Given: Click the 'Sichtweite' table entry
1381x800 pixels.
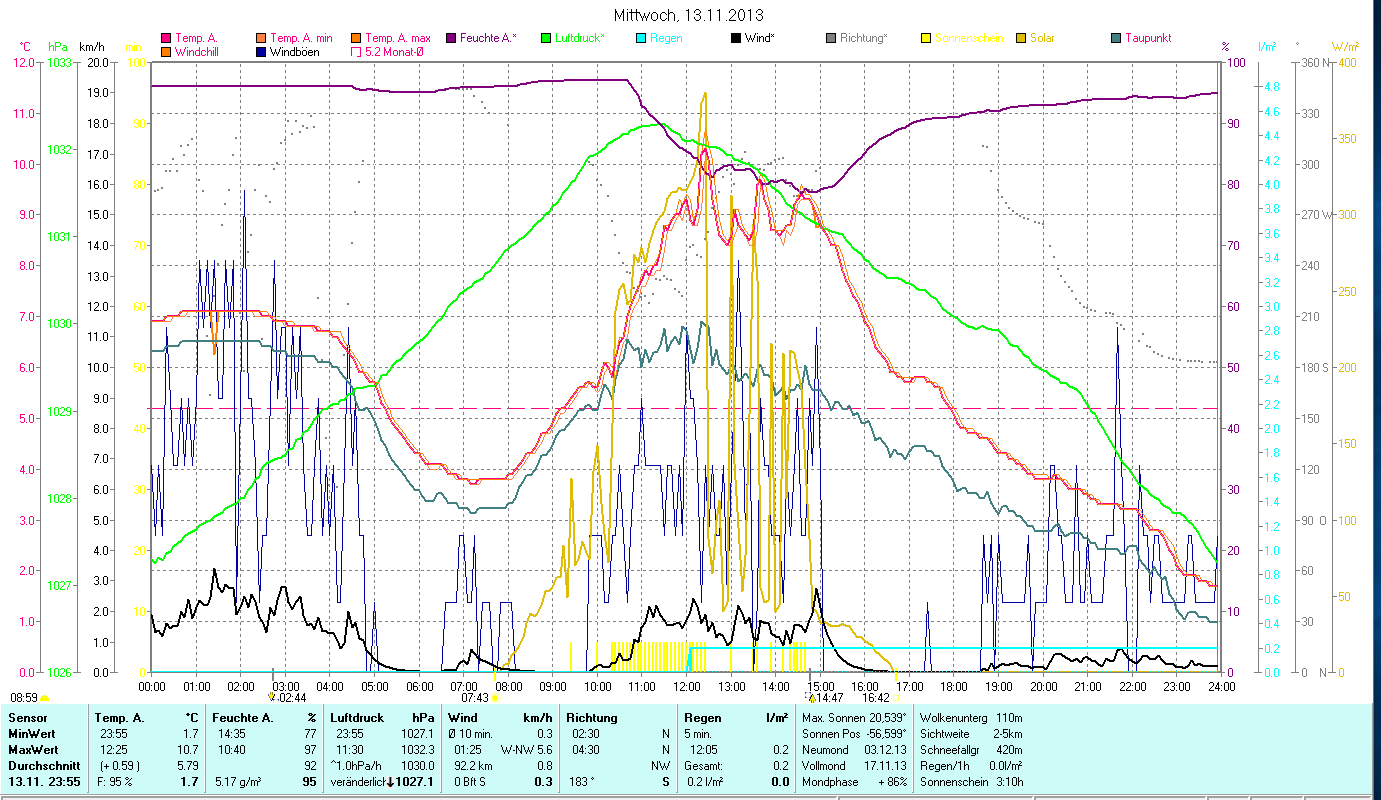Looking at the screenshot, I should click(944, 734).
